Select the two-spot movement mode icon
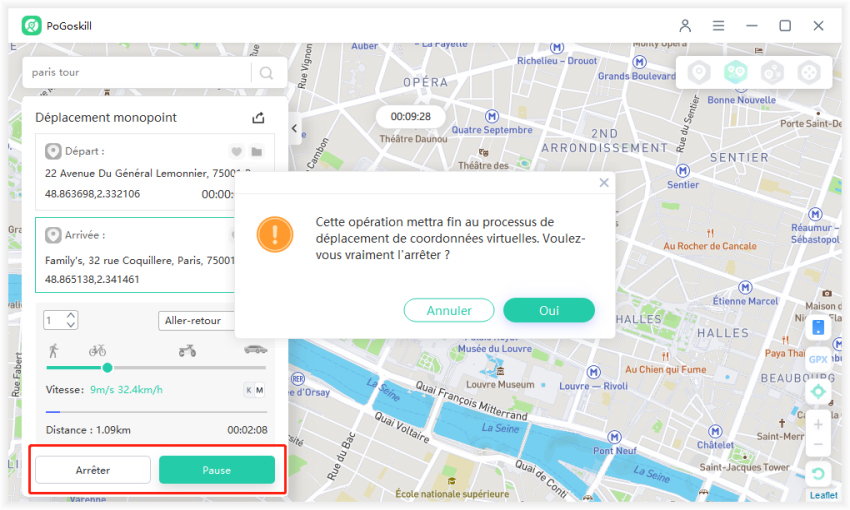The width and height of the screenshot is (850, 510). click(736, 72)
